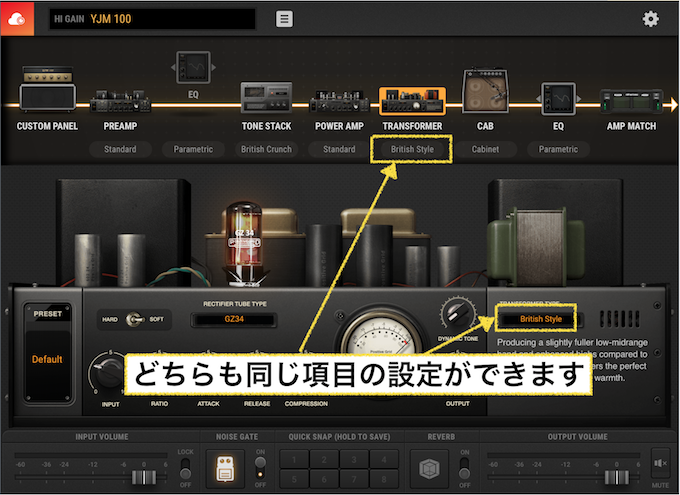The image size is (680, 495).
Task: Click the Dynamic Tone knob
Action: coord(458,315)
